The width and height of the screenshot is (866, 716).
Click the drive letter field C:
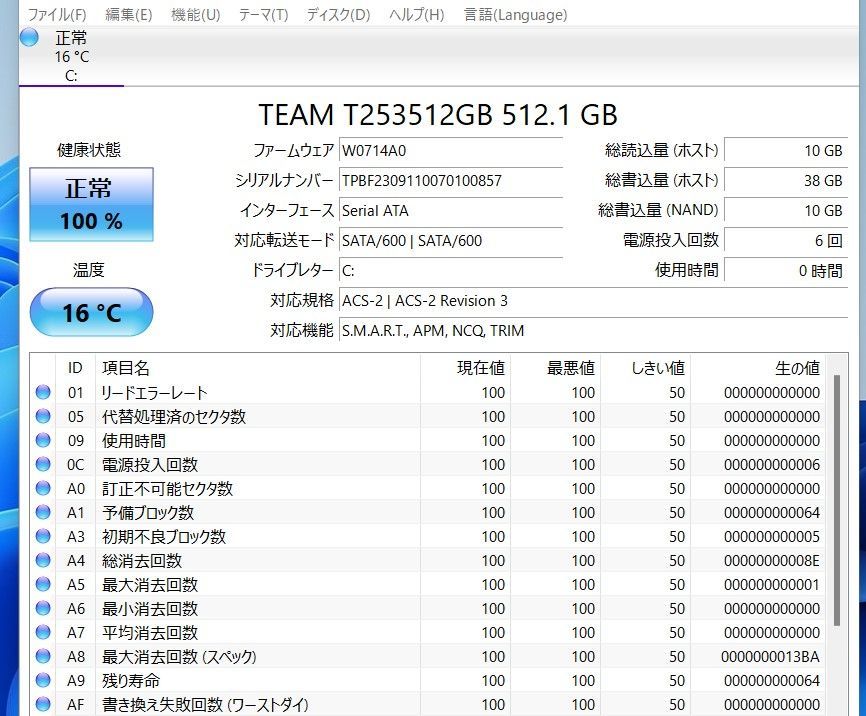coord(451,270)
